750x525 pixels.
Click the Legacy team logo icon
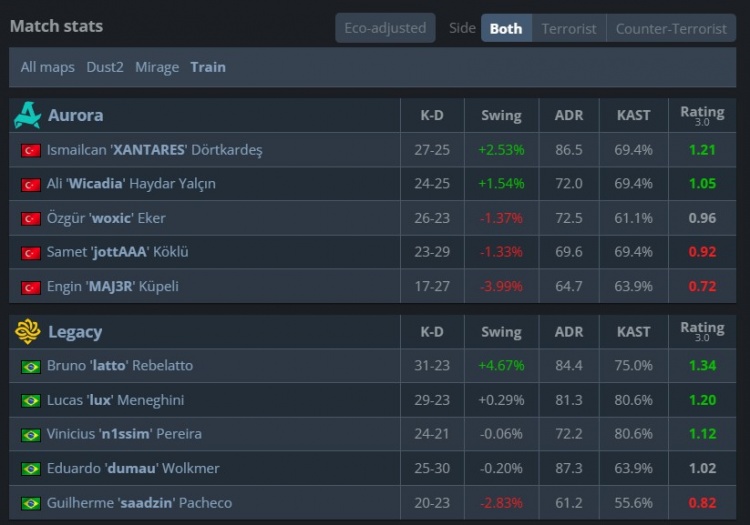(27, 331)
